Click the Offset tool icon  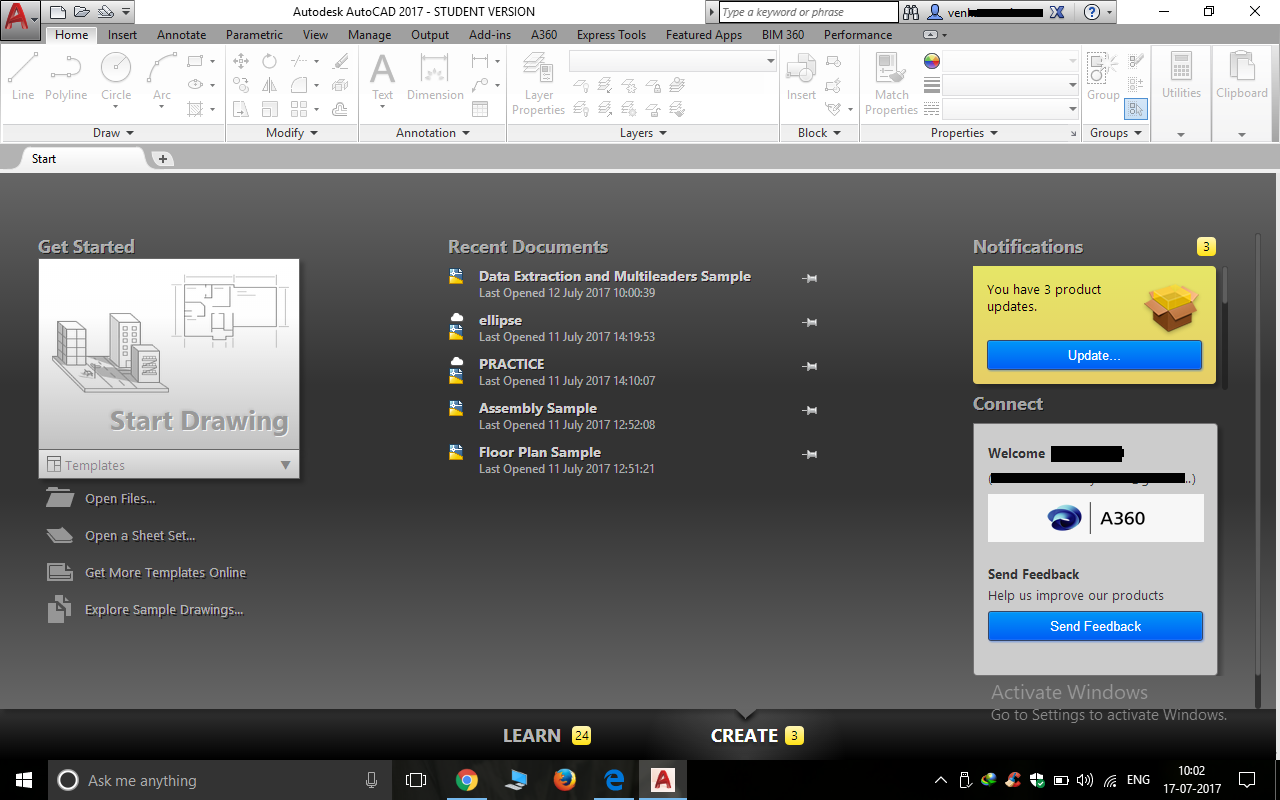pos(341,109)
